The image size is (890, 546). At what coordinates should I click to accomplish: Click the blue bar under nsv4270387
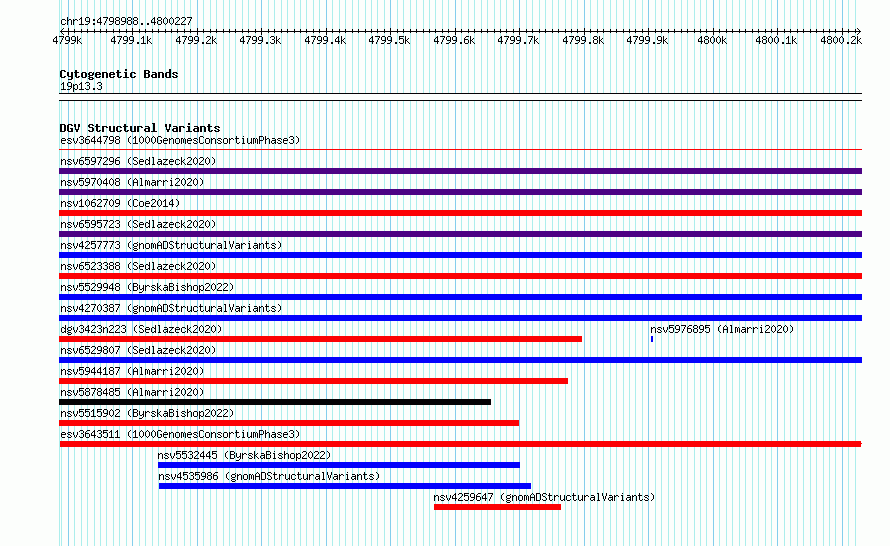click(460, 318)
